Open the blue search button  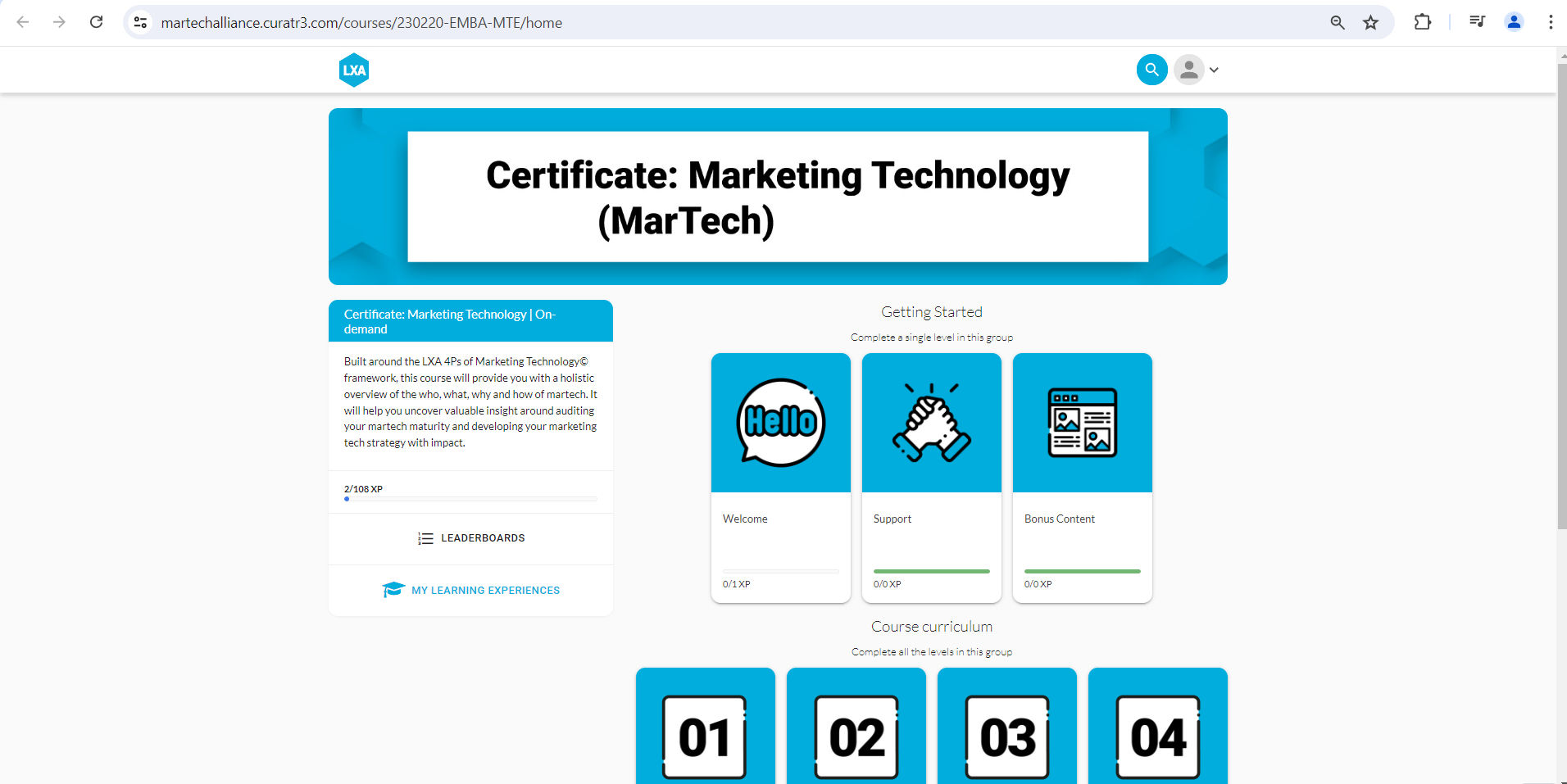[x=1151, y=70]
